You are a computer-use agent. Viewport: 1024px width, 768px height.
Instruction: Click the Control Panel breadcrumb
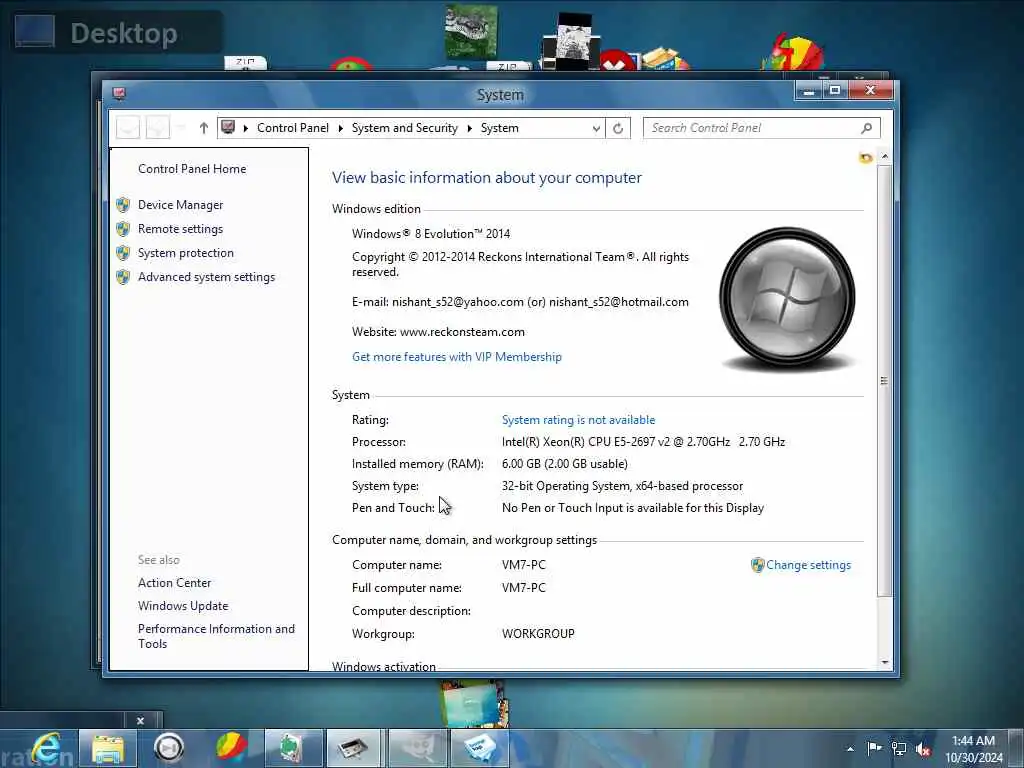pyautogui.click(x=293, y=128)
